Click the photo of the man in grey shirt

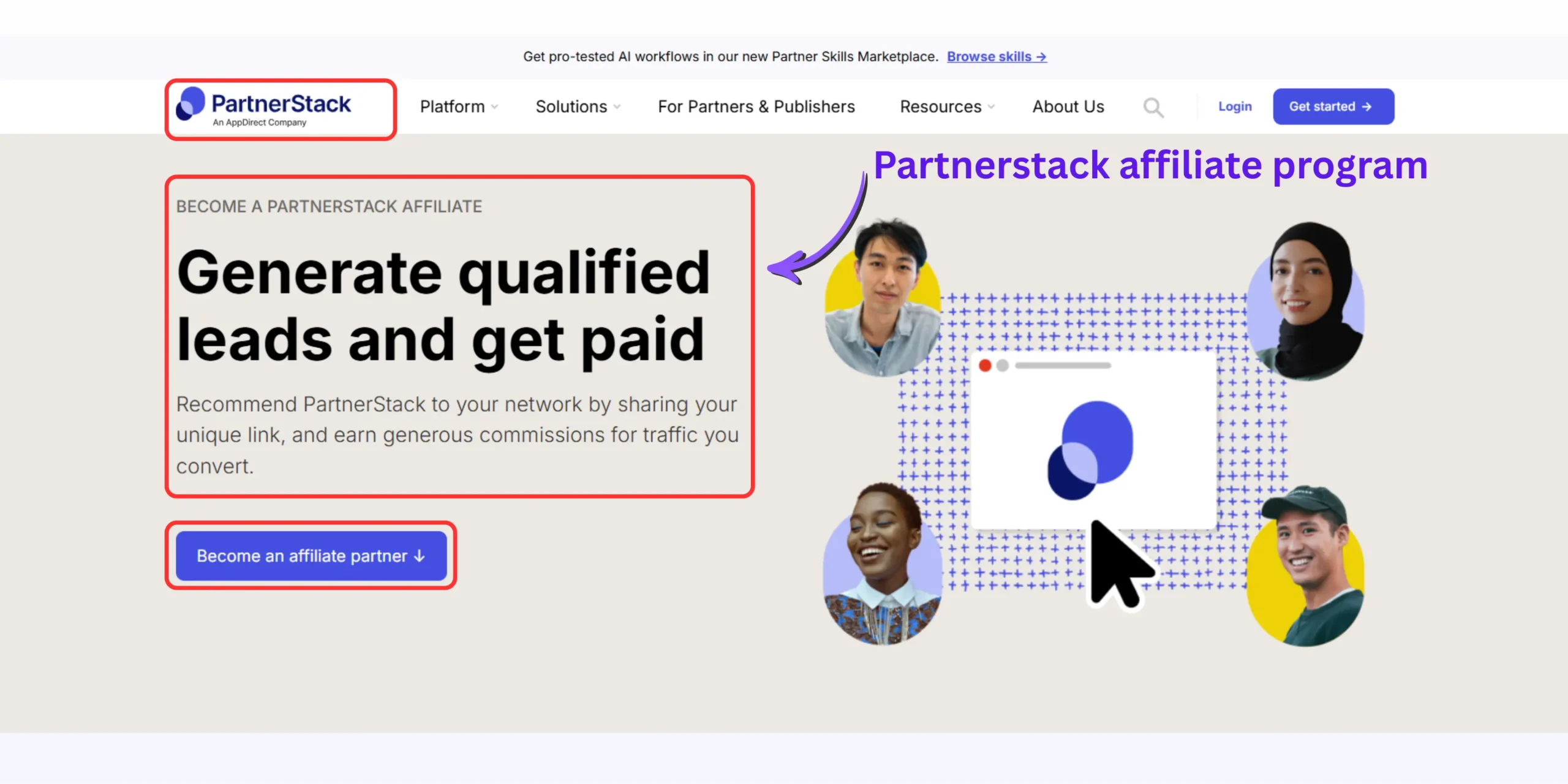point(883,297)
